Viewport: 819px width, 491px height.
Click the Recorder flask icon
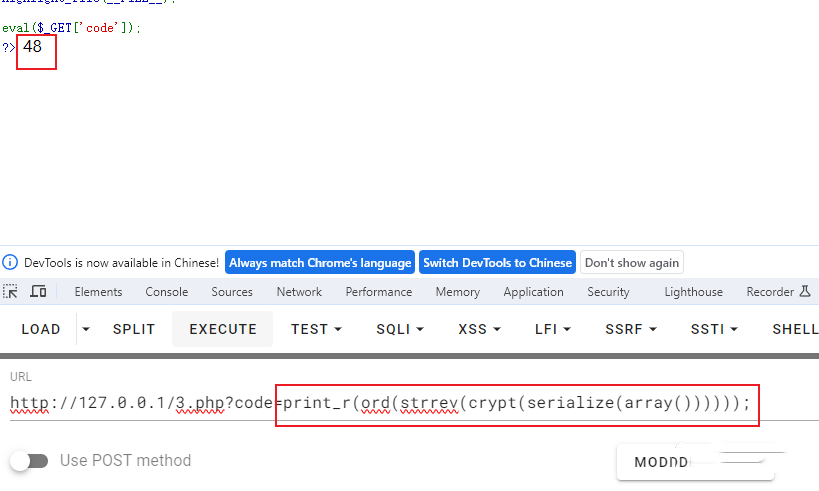coord(805,291)
